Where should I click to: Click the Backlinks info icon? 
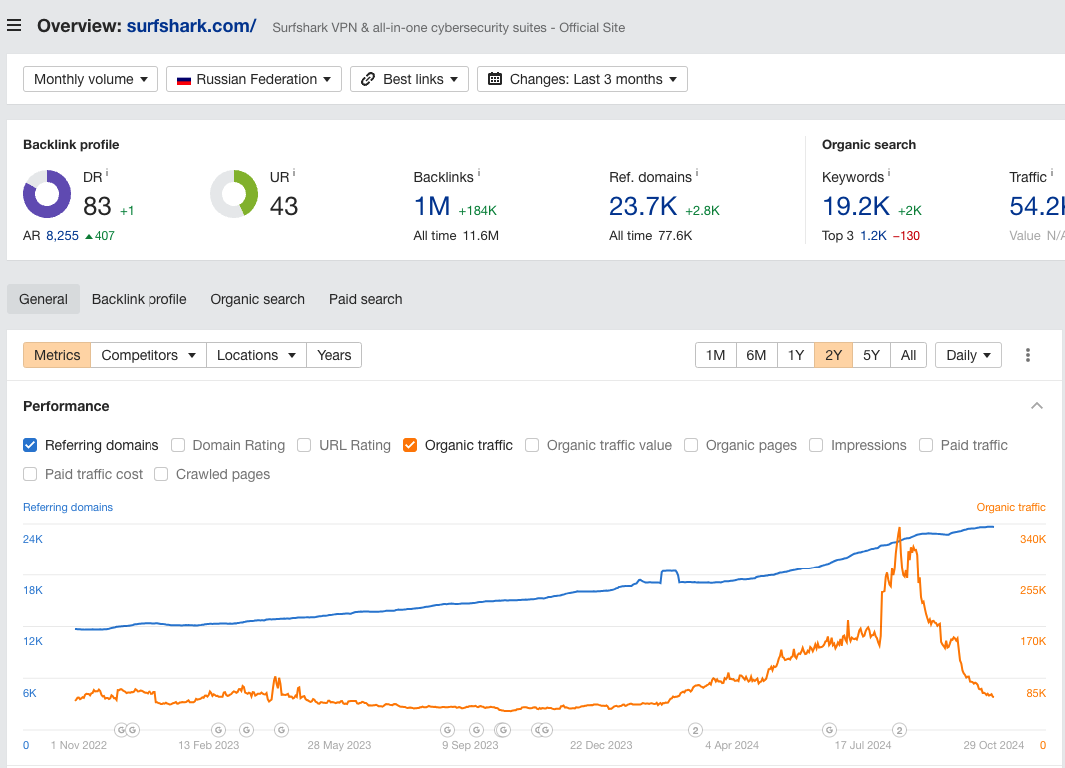point(478,174)
